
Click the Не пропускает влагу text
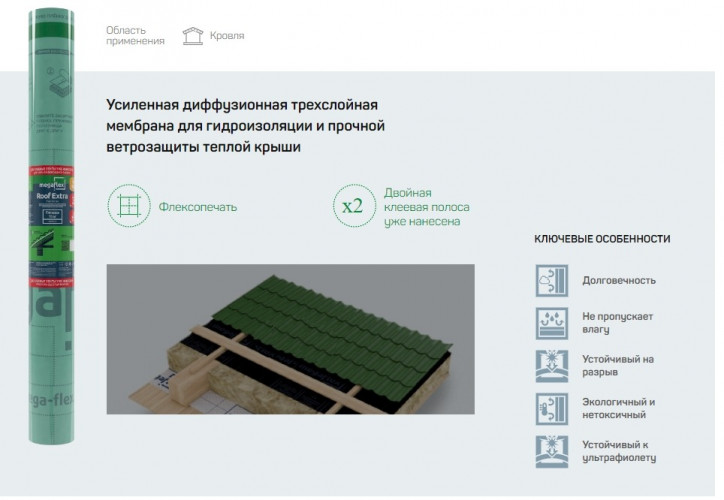pyautogui.click(x=617, y=323)
